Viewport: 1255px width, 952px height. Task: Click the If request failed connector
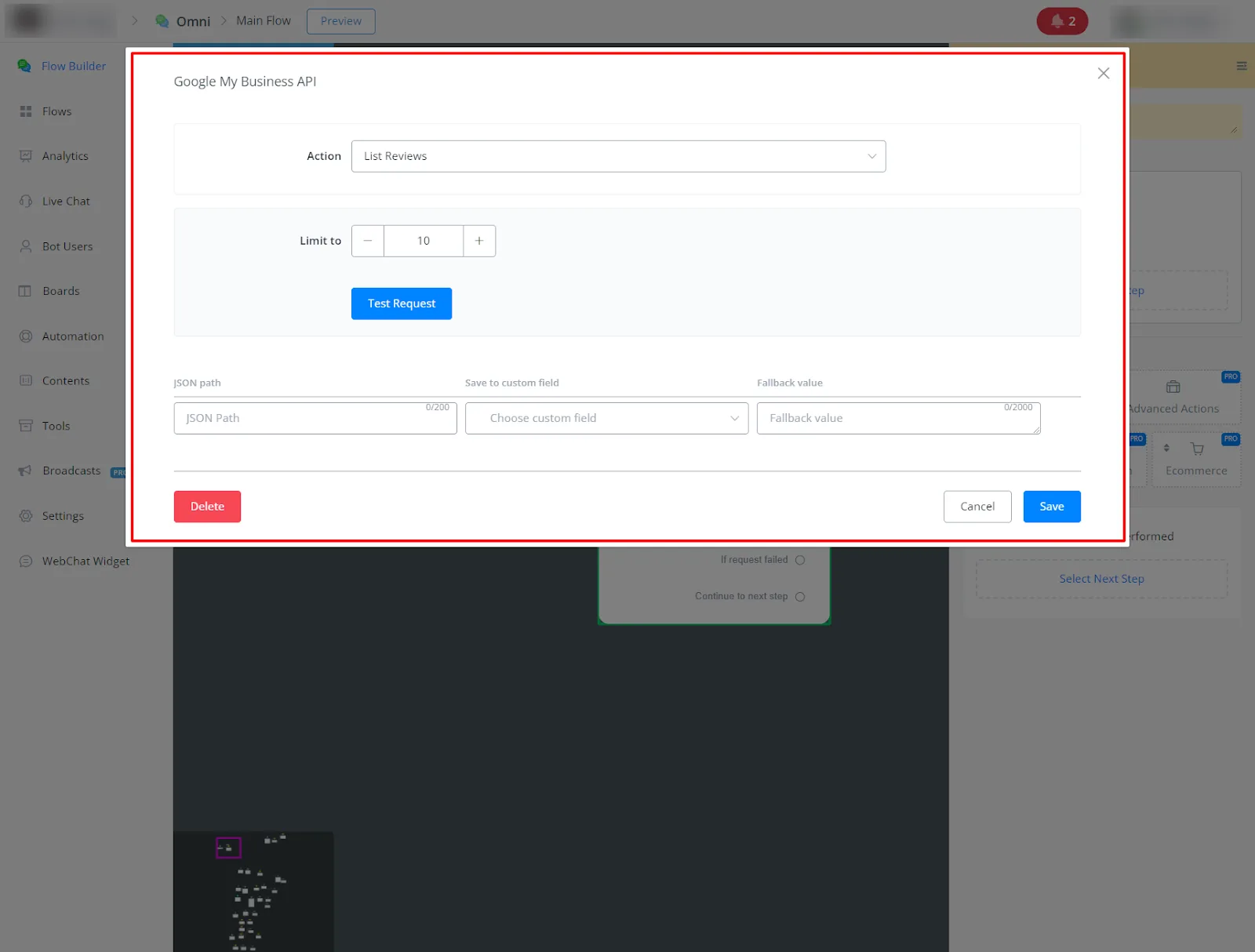pyautogui.click(x=800, y=560)
